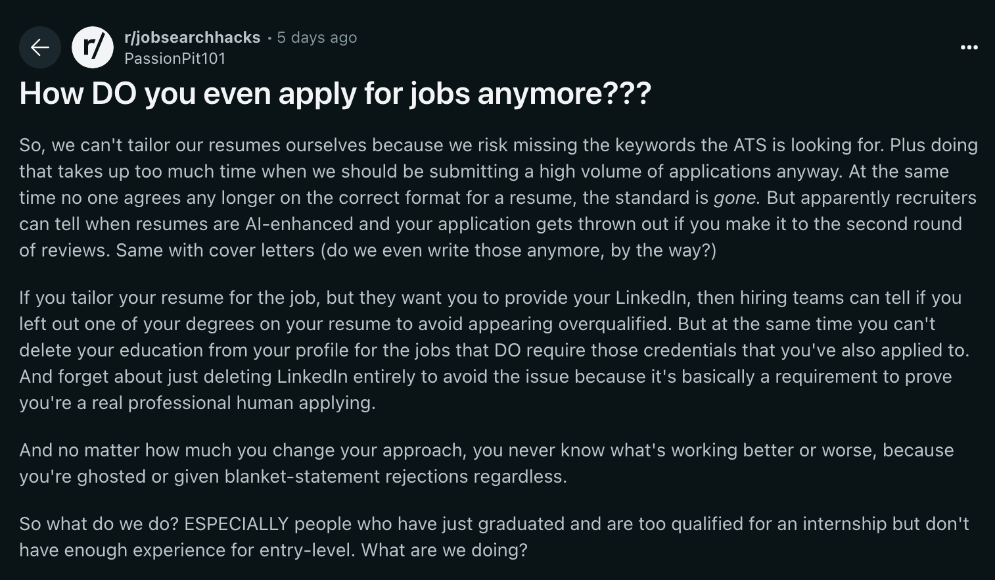This screenshot has height=580, width=995.
Task: Open the r/ subreddit avatar icon
Action: click(93, 47)
